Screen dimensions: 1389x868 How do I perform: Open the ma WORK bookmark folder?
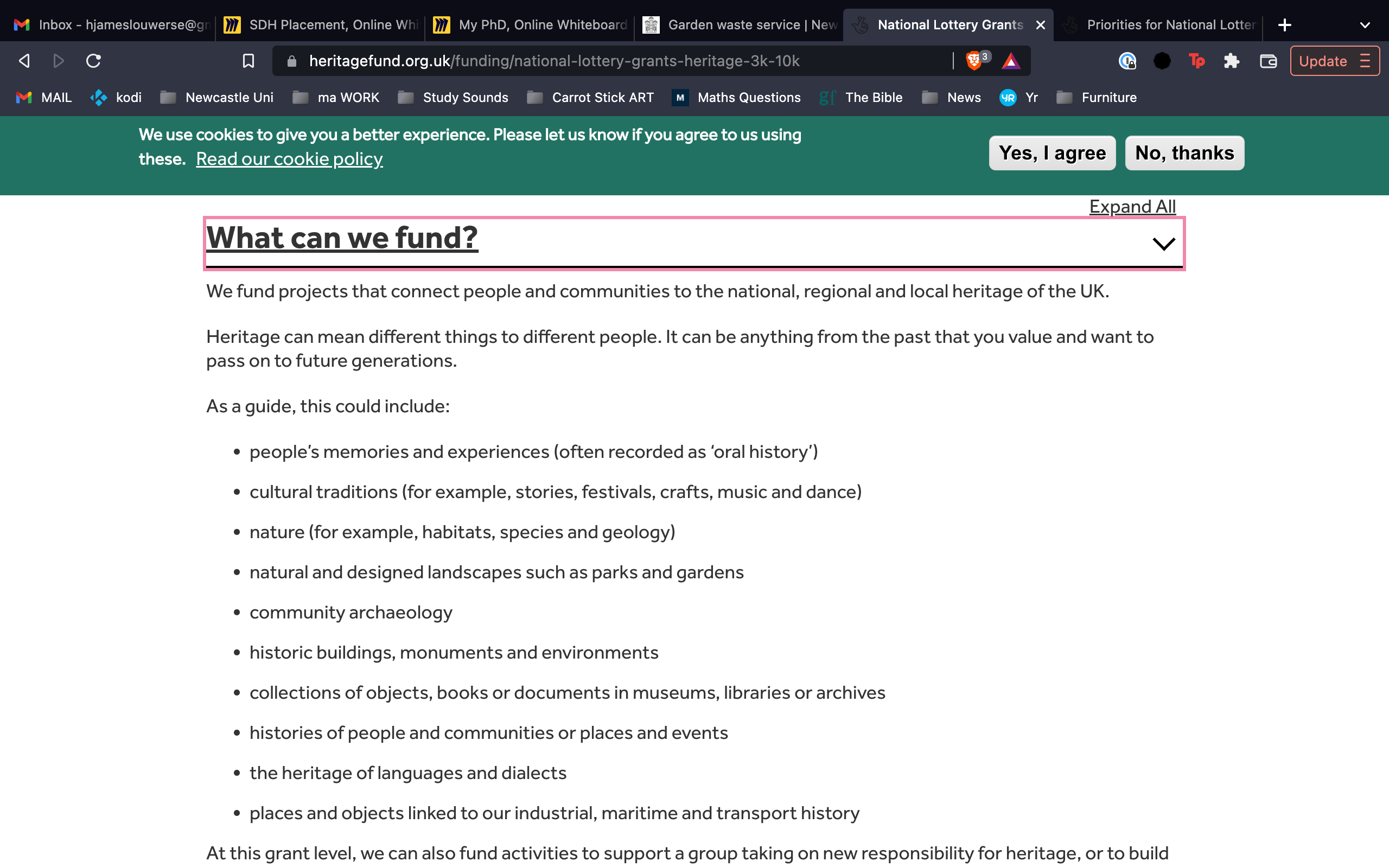click(336, 98)
